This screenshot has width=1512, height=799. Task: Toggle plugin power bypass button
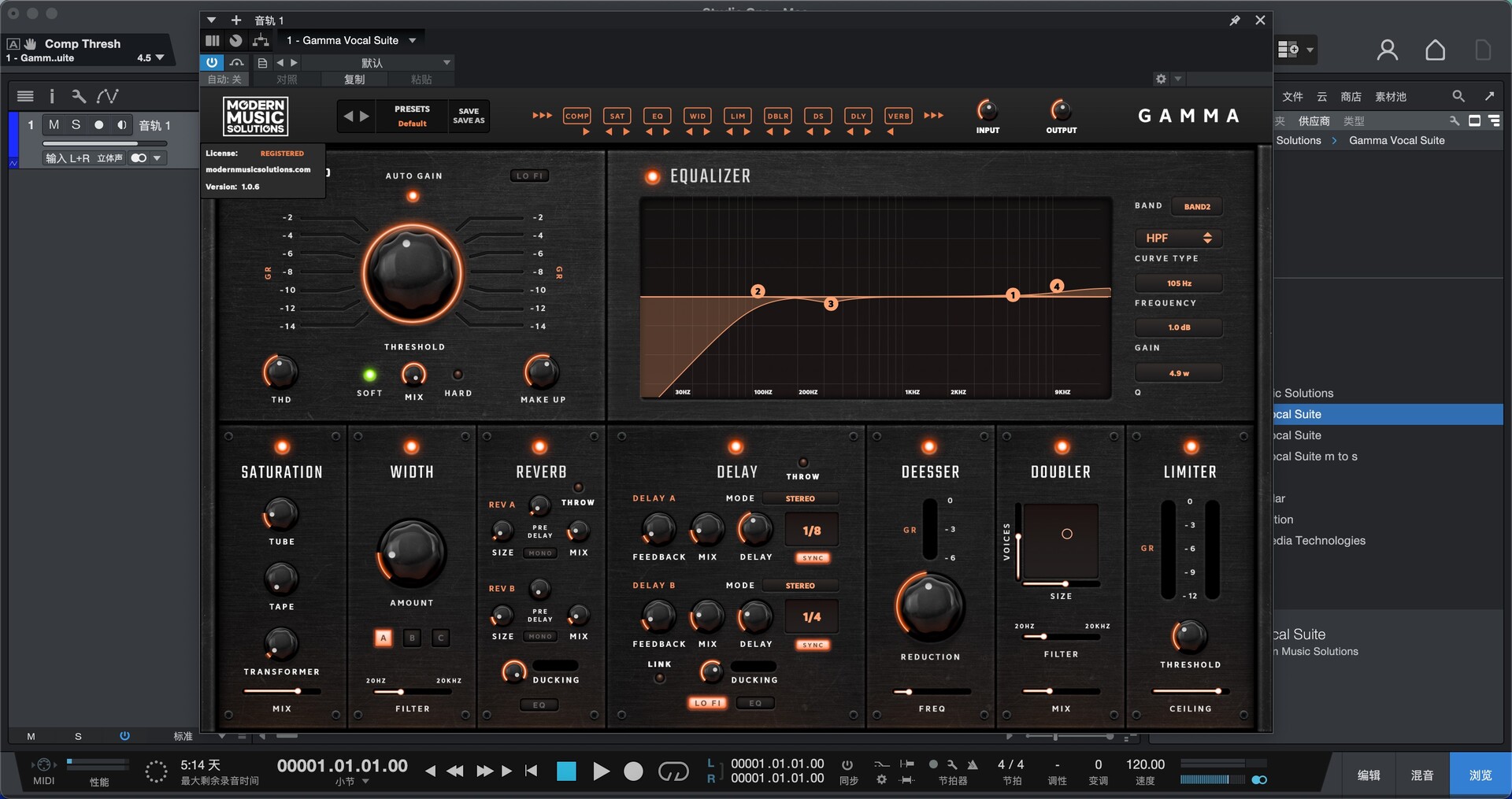coord(212,62)
